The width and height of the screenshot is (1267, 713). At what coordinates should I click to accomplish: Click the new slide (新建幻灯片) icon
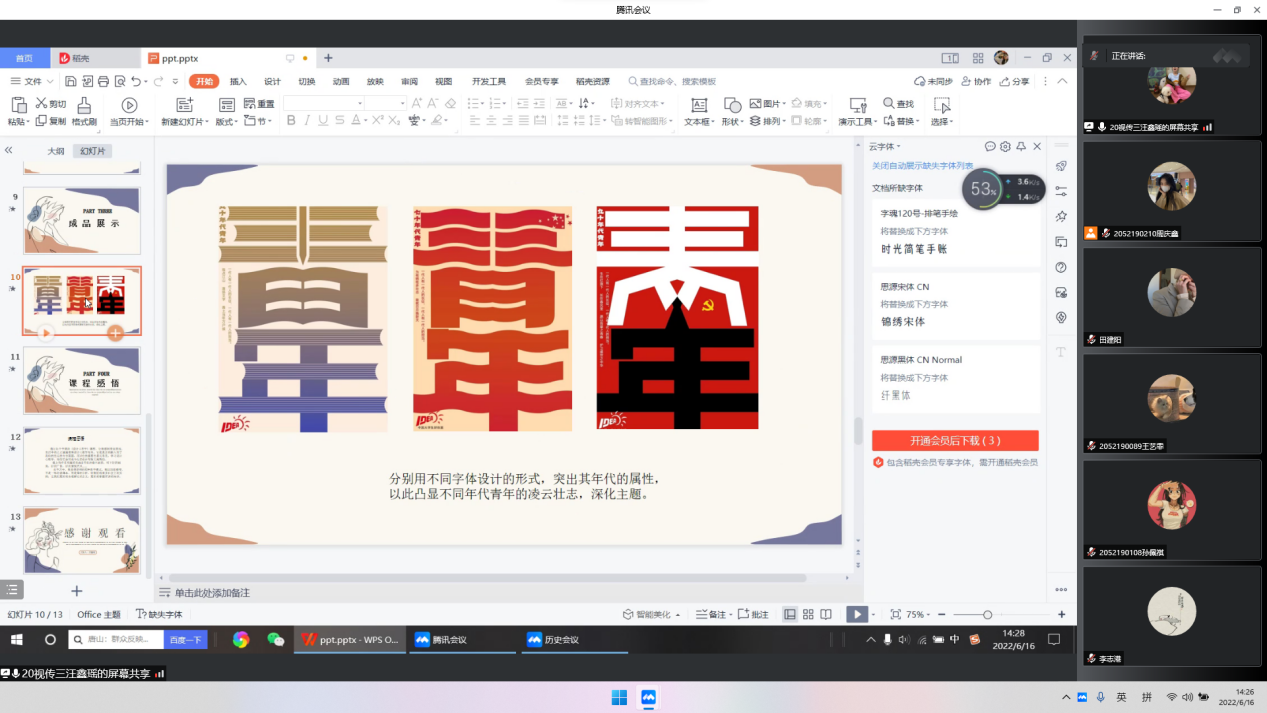[184, 105]
